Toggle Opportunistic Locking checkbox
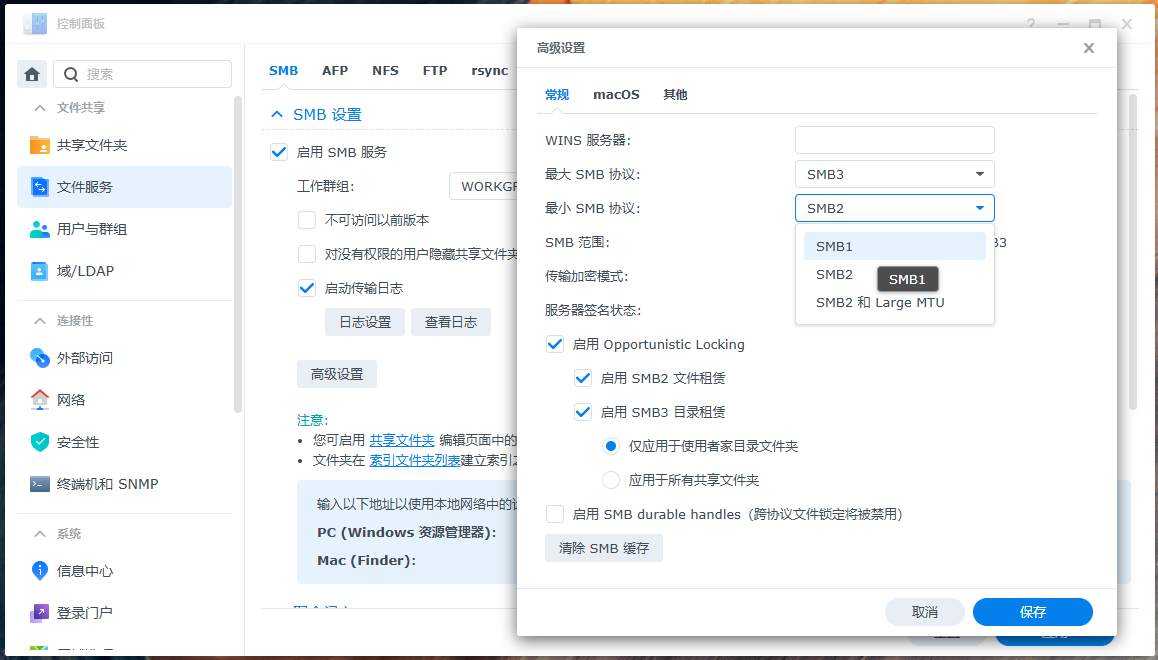The height and width of the screenshot is (660, 1158). point(555,344)
